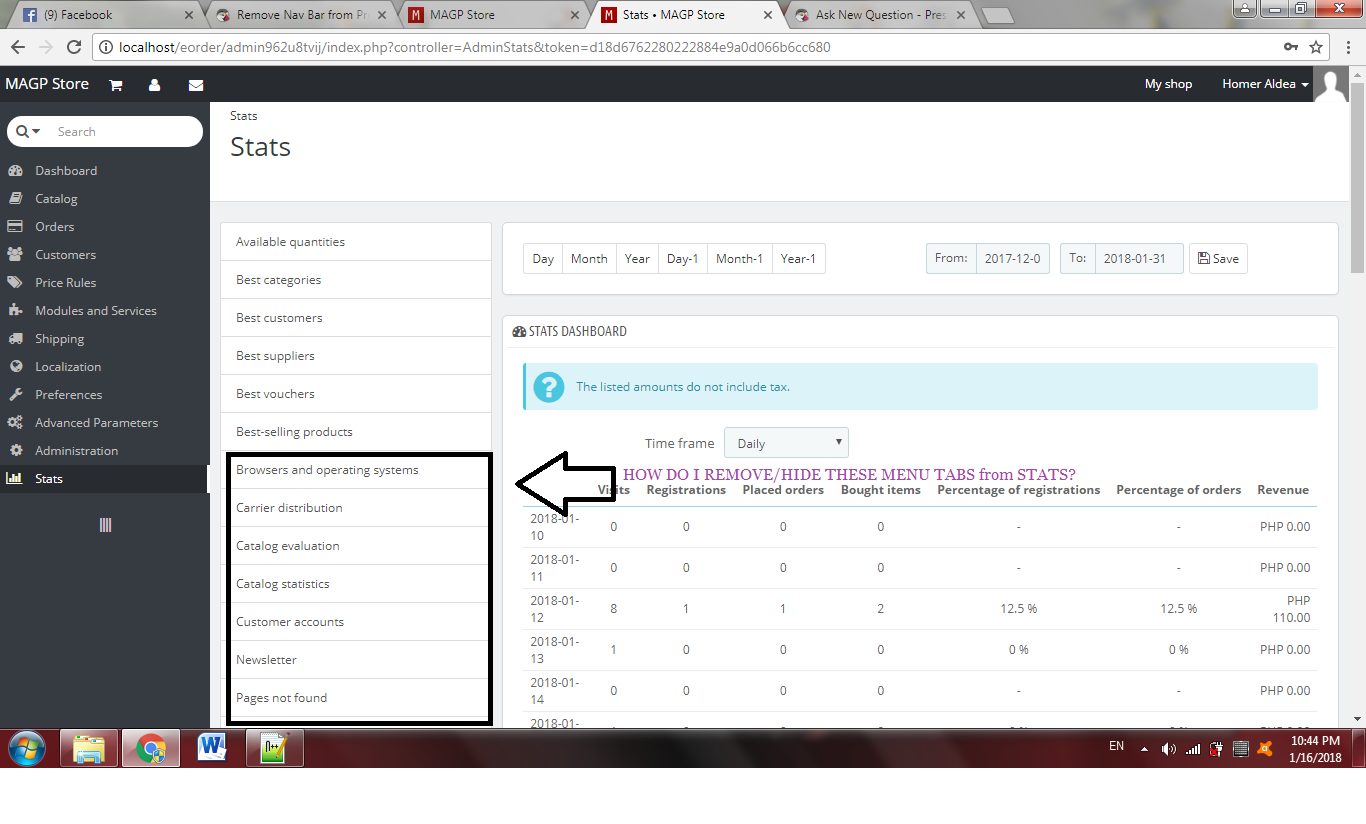This screenshot has width=1366, height=824.
Task: Reload the page with the refresh icon
Action: click(74, 47)
